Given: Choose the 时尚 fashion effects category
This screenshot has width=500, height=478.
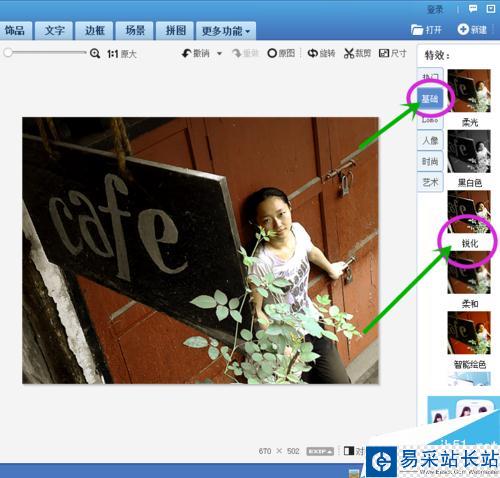Looking at the screenshot, I should 430,161.
